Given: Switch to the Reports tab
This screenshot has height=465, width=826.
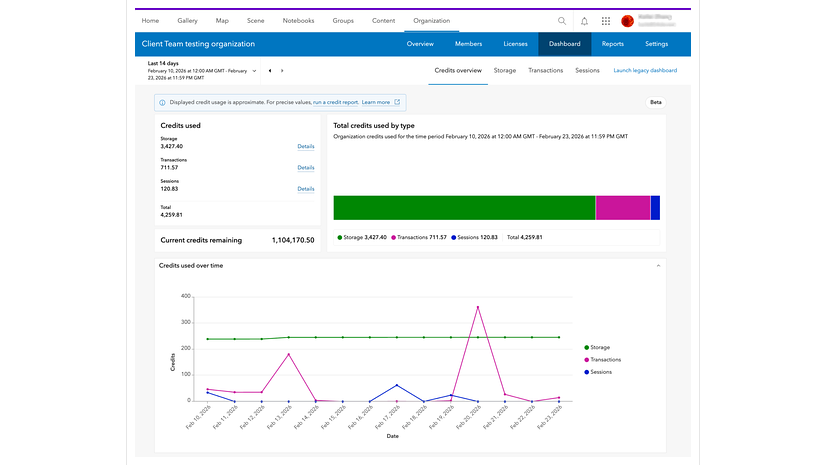Looking at the screenshot, I should 613,44.
